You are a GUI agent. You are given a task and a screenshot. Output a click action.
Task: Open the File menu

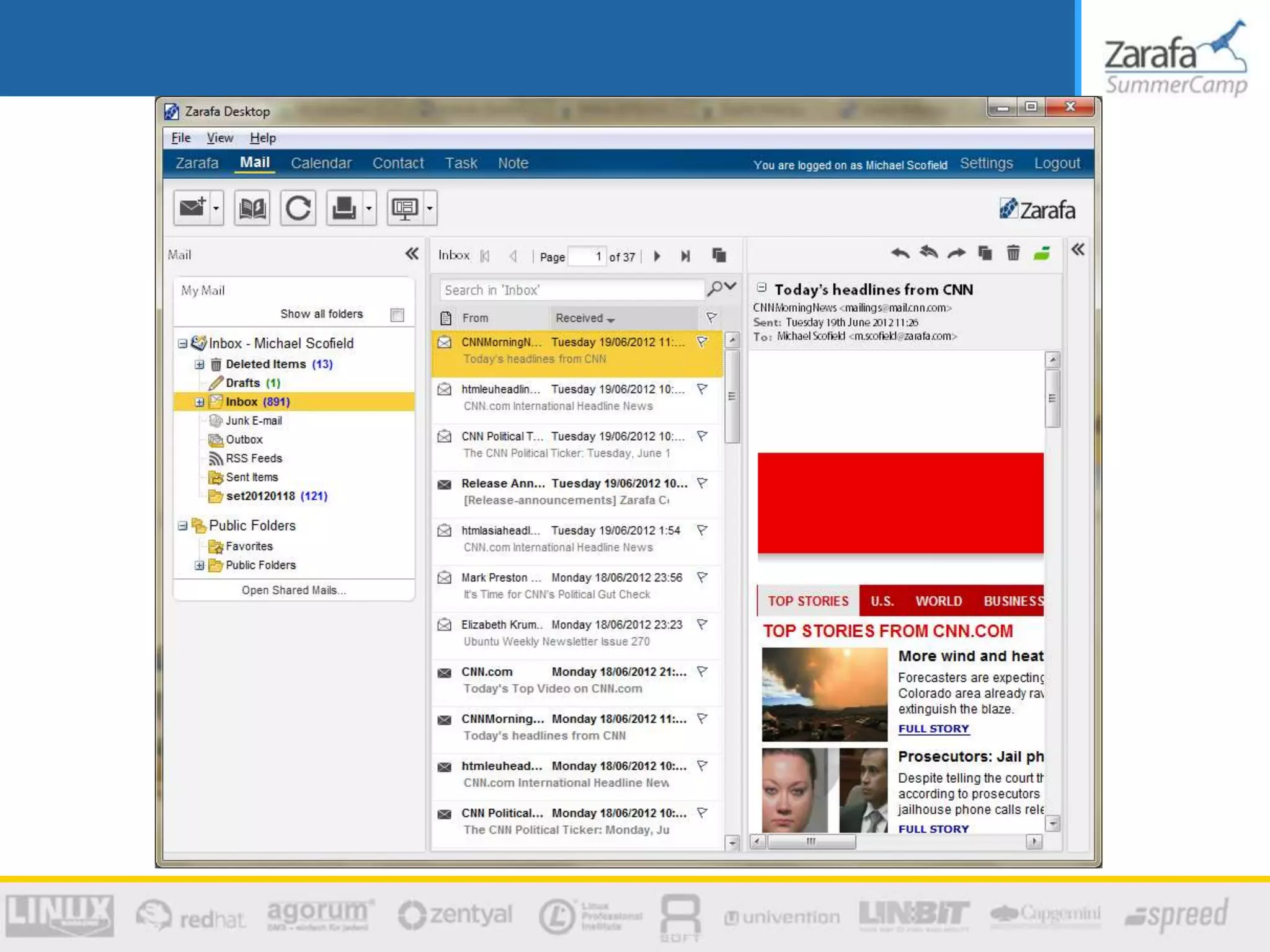[x=180, y=138]
